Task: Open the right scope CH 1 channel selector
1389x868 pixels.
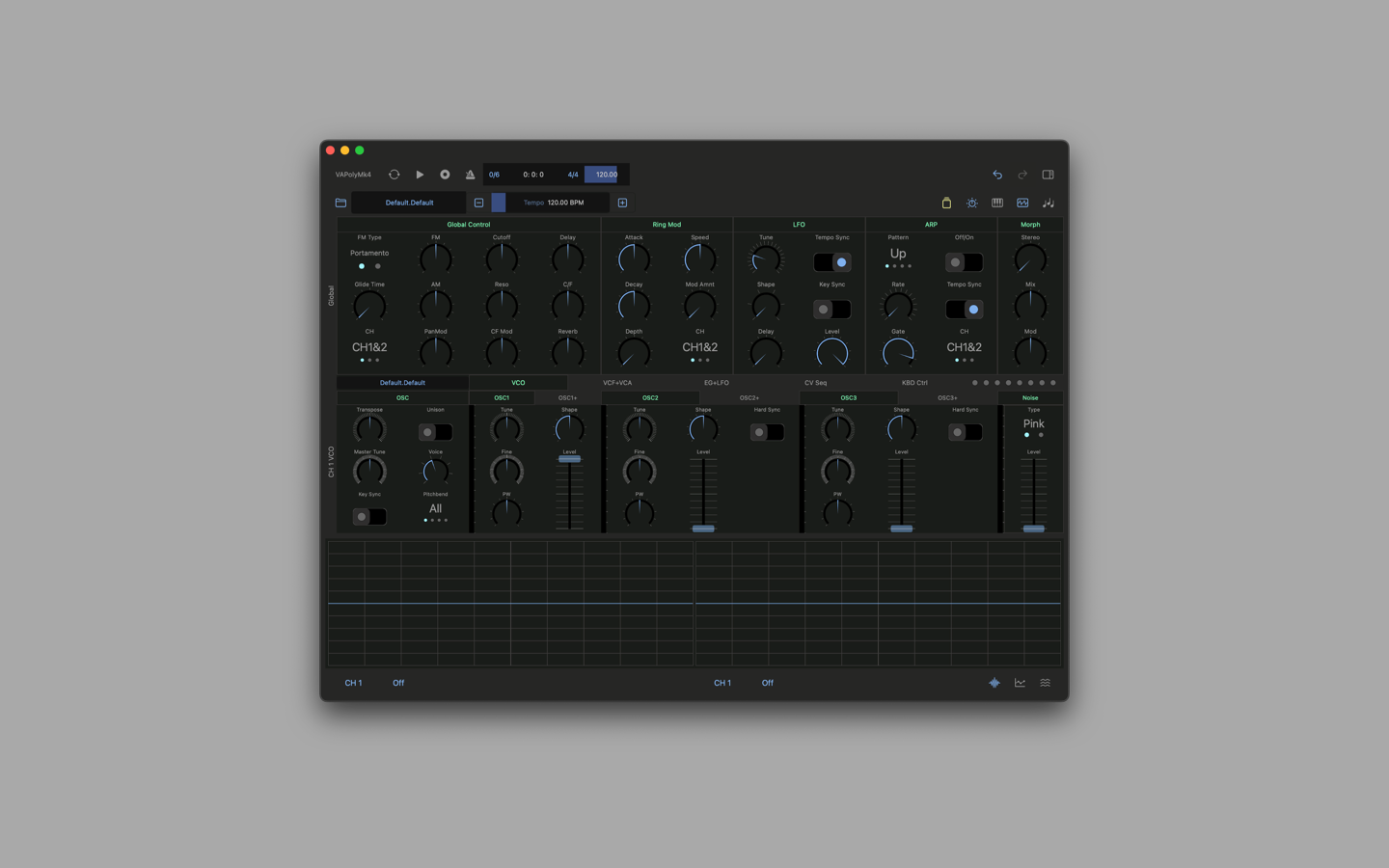Action: click(x=722, y=683)
